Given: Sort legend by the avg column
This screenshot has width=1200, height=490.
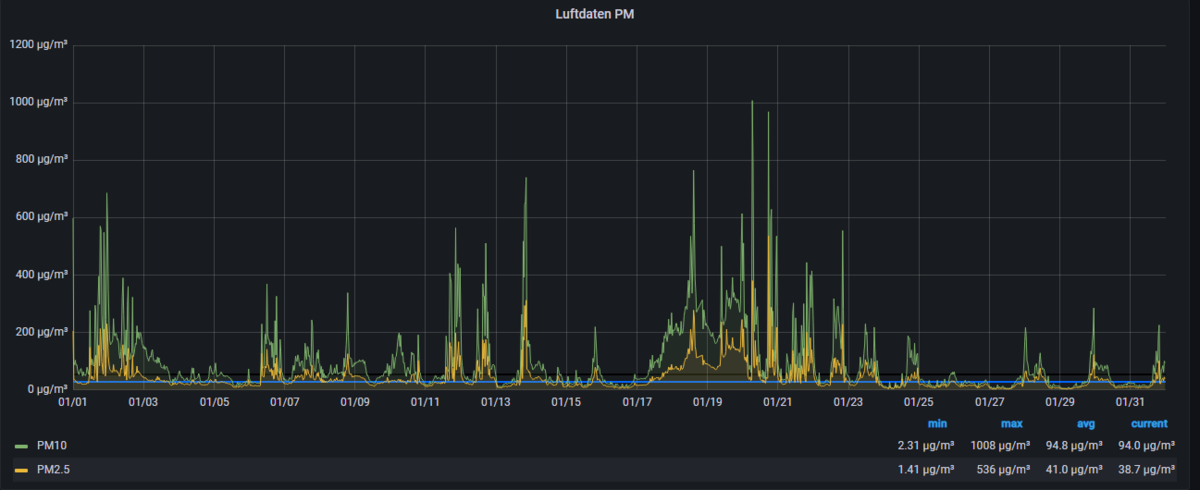Looking at the screenshot, I should (x=1085, y=423).
